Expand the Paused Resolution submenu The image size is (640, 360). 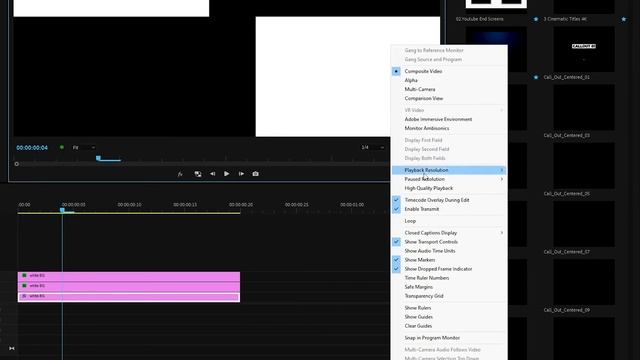449,179
